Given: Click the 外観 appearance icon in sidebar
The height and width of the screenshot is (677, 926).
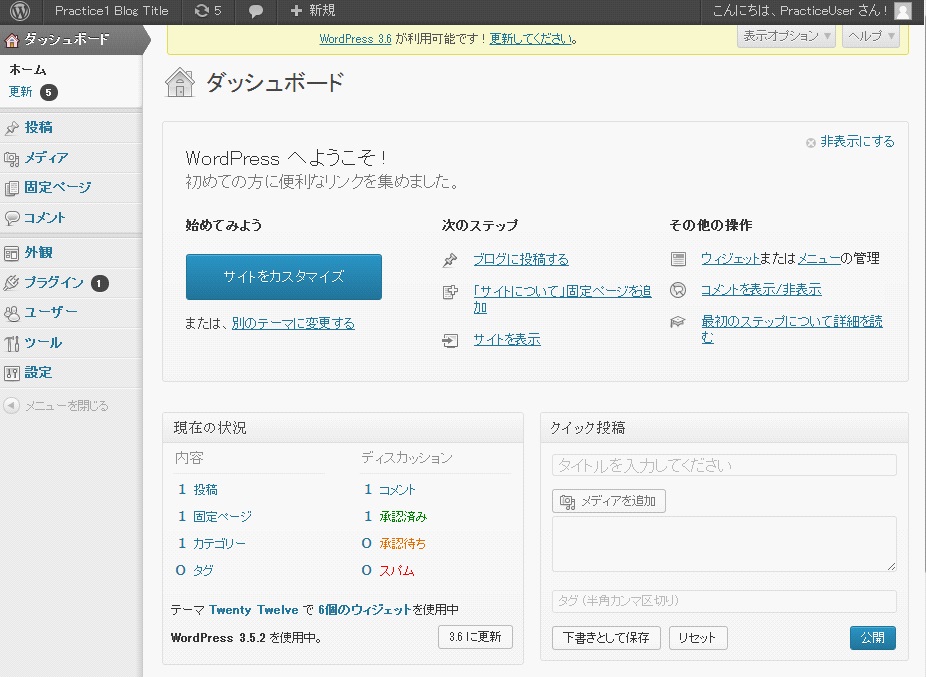Looking at the screenshot, I should coord(12,253).
